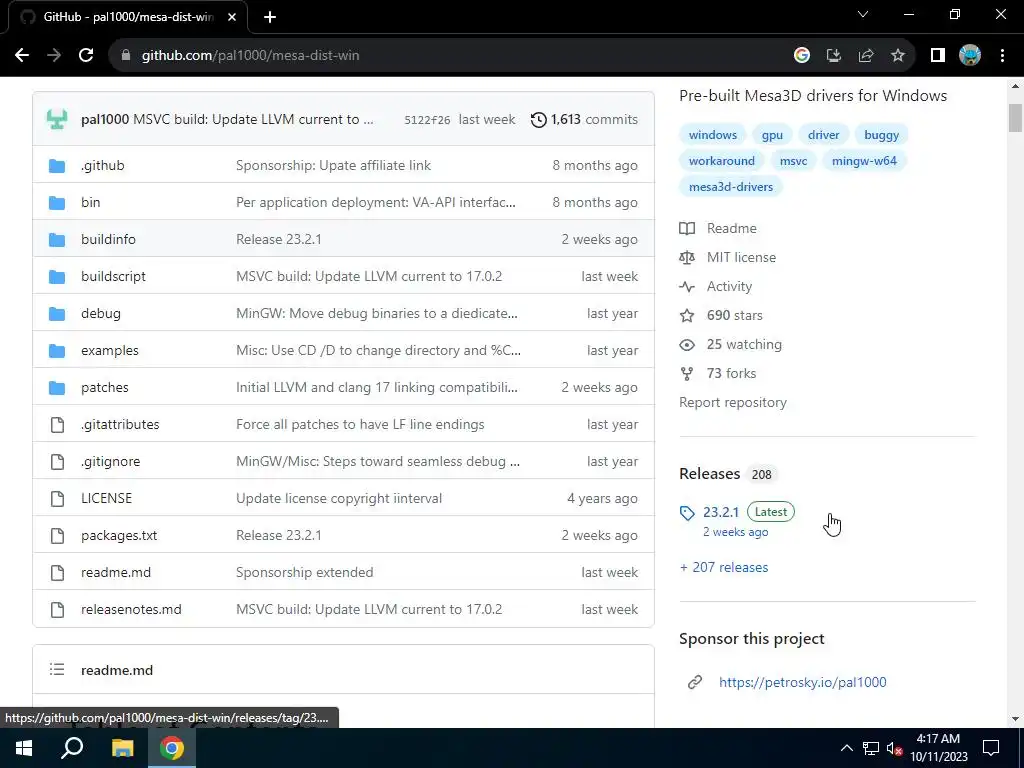
Task: Click the pal1000 avatar icon
Action: [x=57, y=120]
